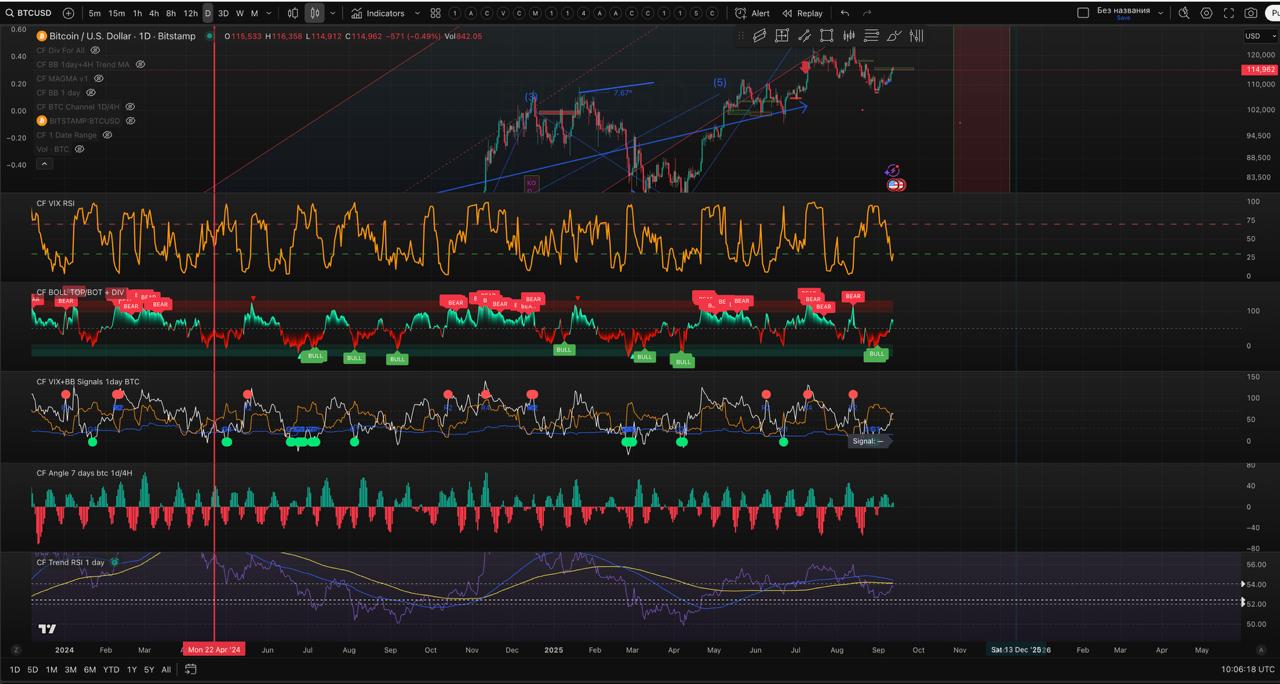
Task: Choose the 12h timeframe
Action: 190,13
